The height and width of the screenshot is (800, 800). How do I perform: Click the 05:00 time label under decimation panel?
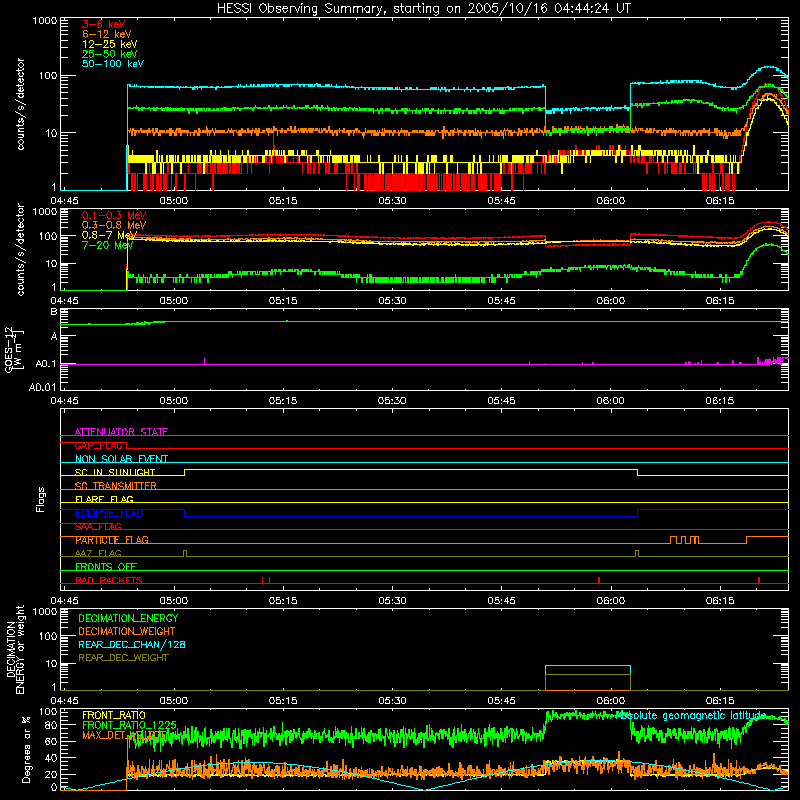(174, 701)
